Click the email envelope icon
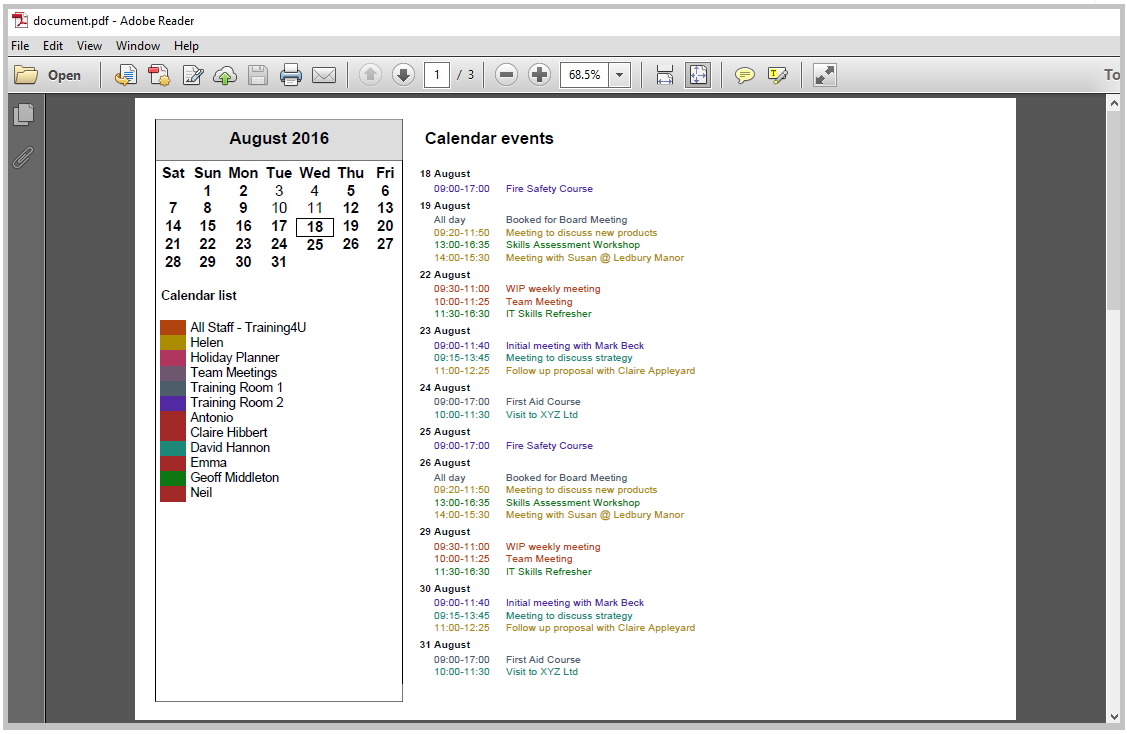This screenshot has height=734, width=1127. tap(324, 75)
